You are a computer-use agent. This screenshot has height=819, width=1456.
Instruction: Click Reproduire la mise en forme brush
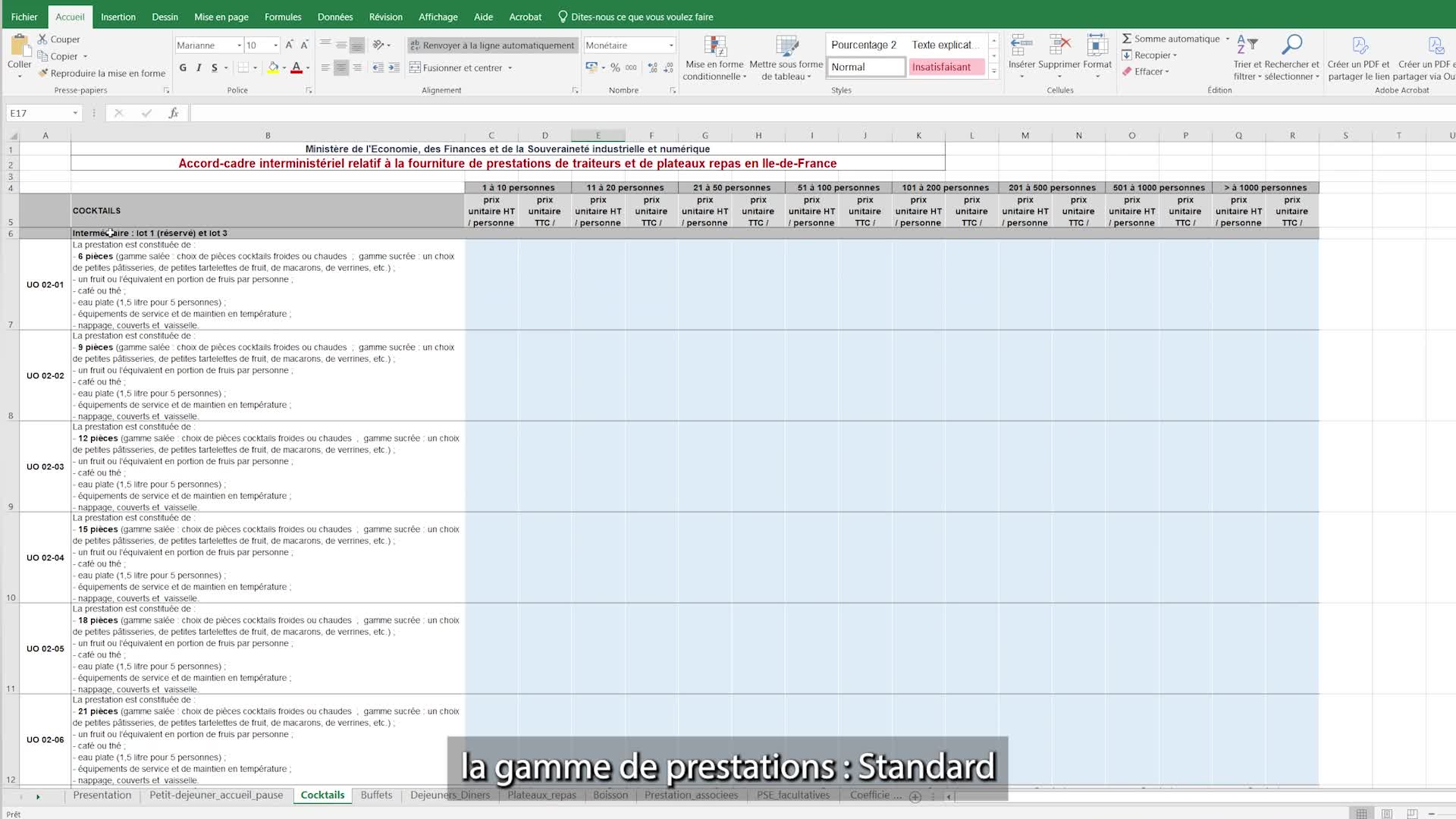[102, 74]
